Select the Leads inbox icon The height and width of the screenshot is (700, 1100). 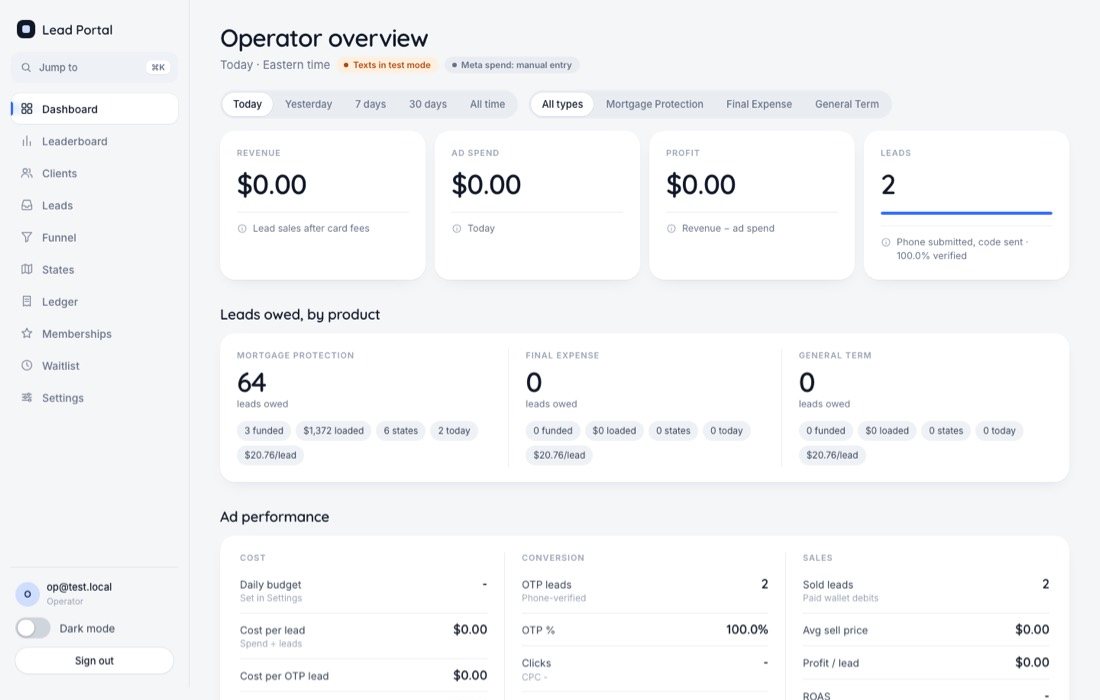pos(27,206)
